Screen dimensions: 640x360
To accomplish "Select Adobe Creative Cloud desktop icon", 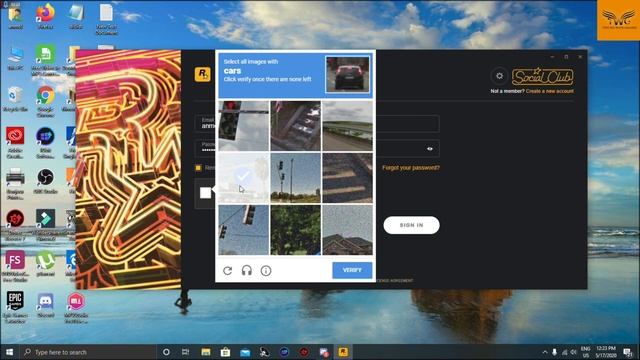I will point(15,142).
